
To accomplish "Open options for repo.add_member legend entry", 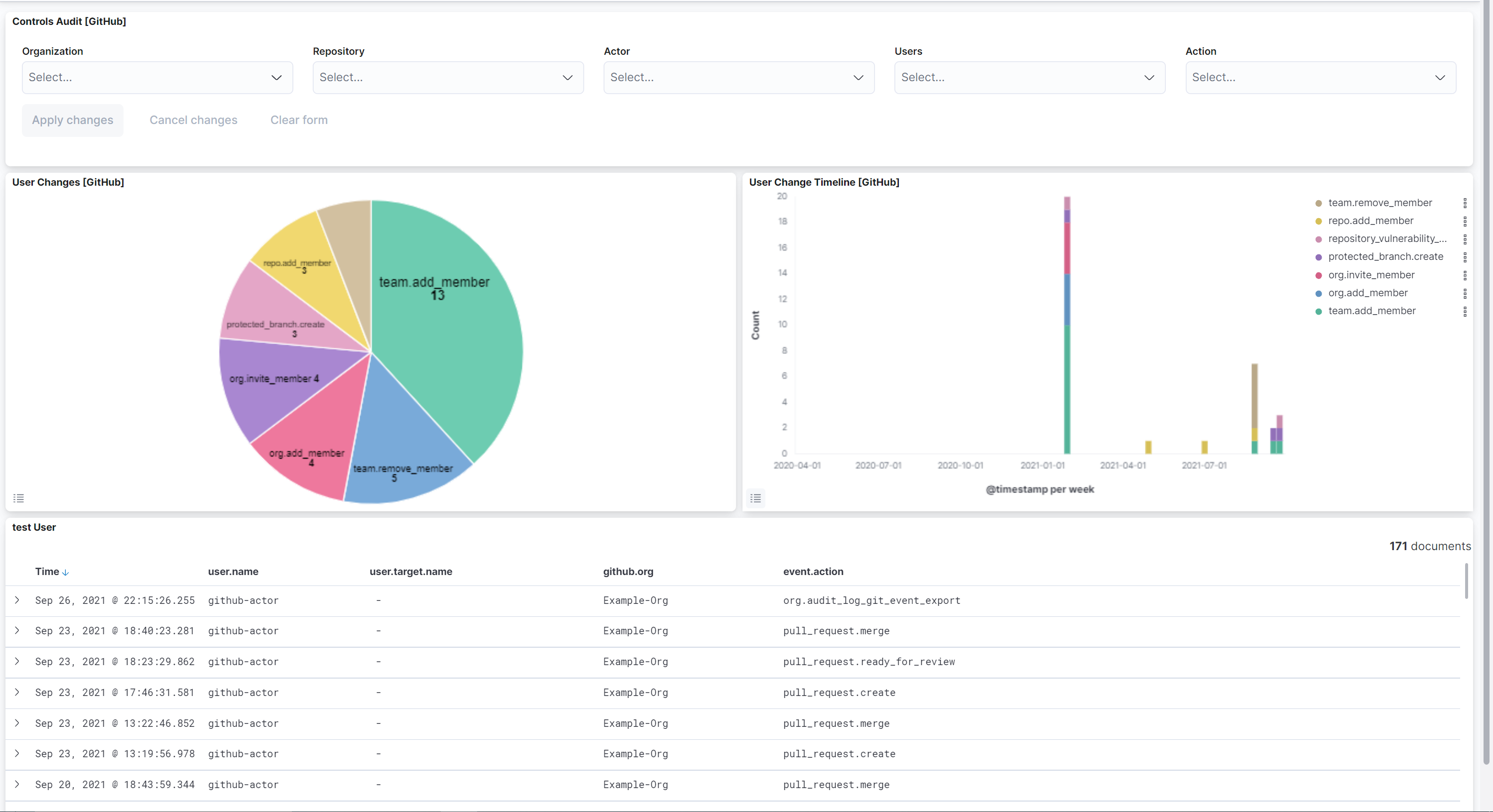I will [1465, 221].
